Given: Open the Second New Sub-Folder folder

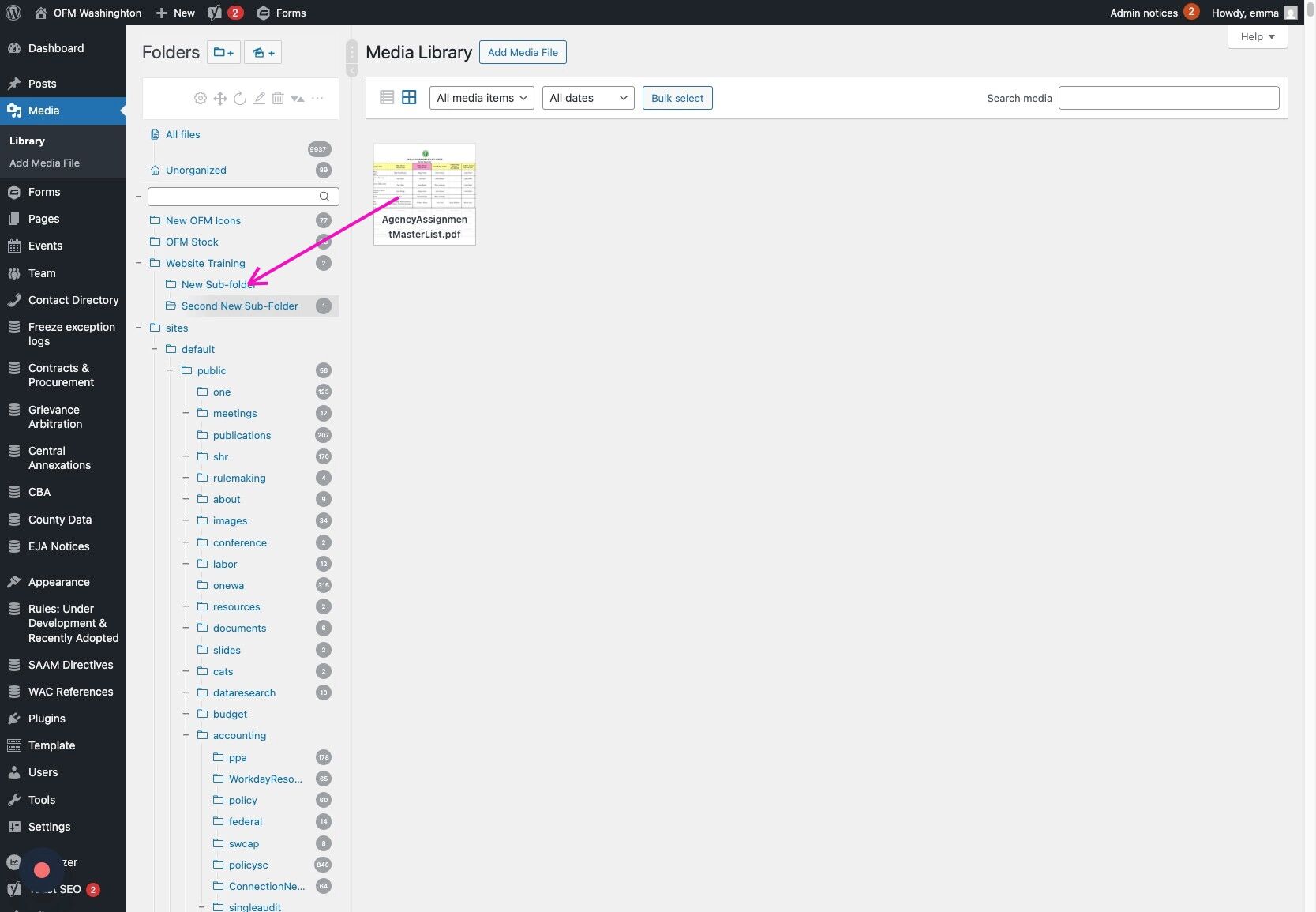Looking at the screenshot, I should [240, 306].
